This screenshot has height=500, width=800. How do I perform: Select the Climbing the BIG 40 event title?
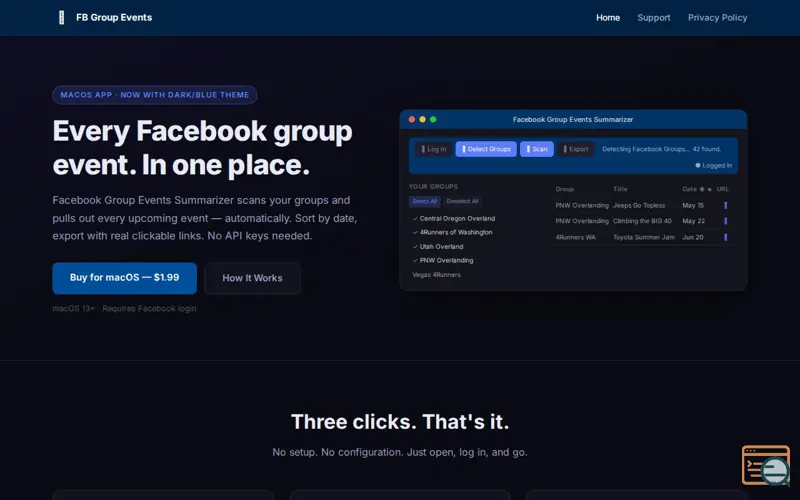tap(642, 221)
